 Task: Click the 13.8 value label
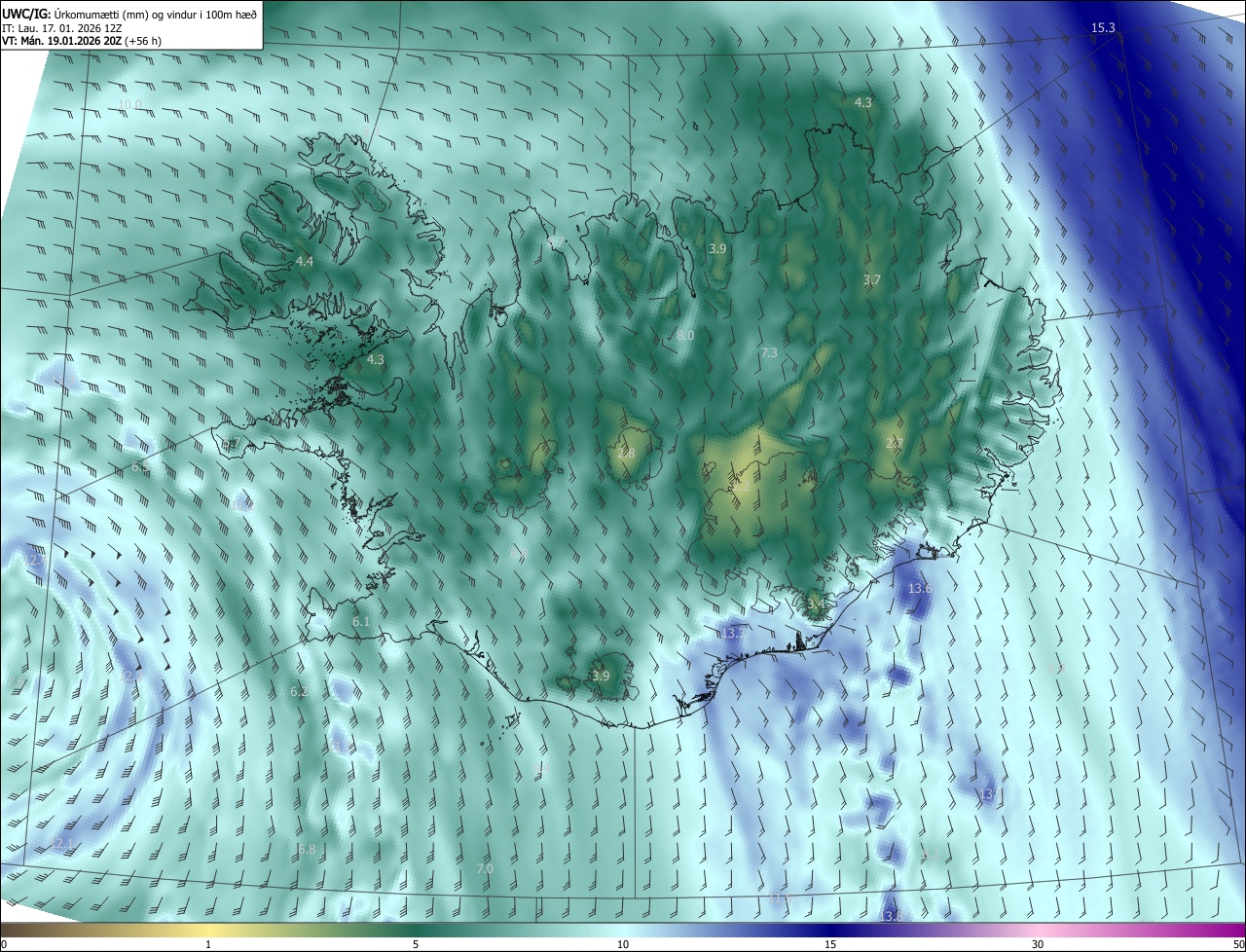(891, 917)
